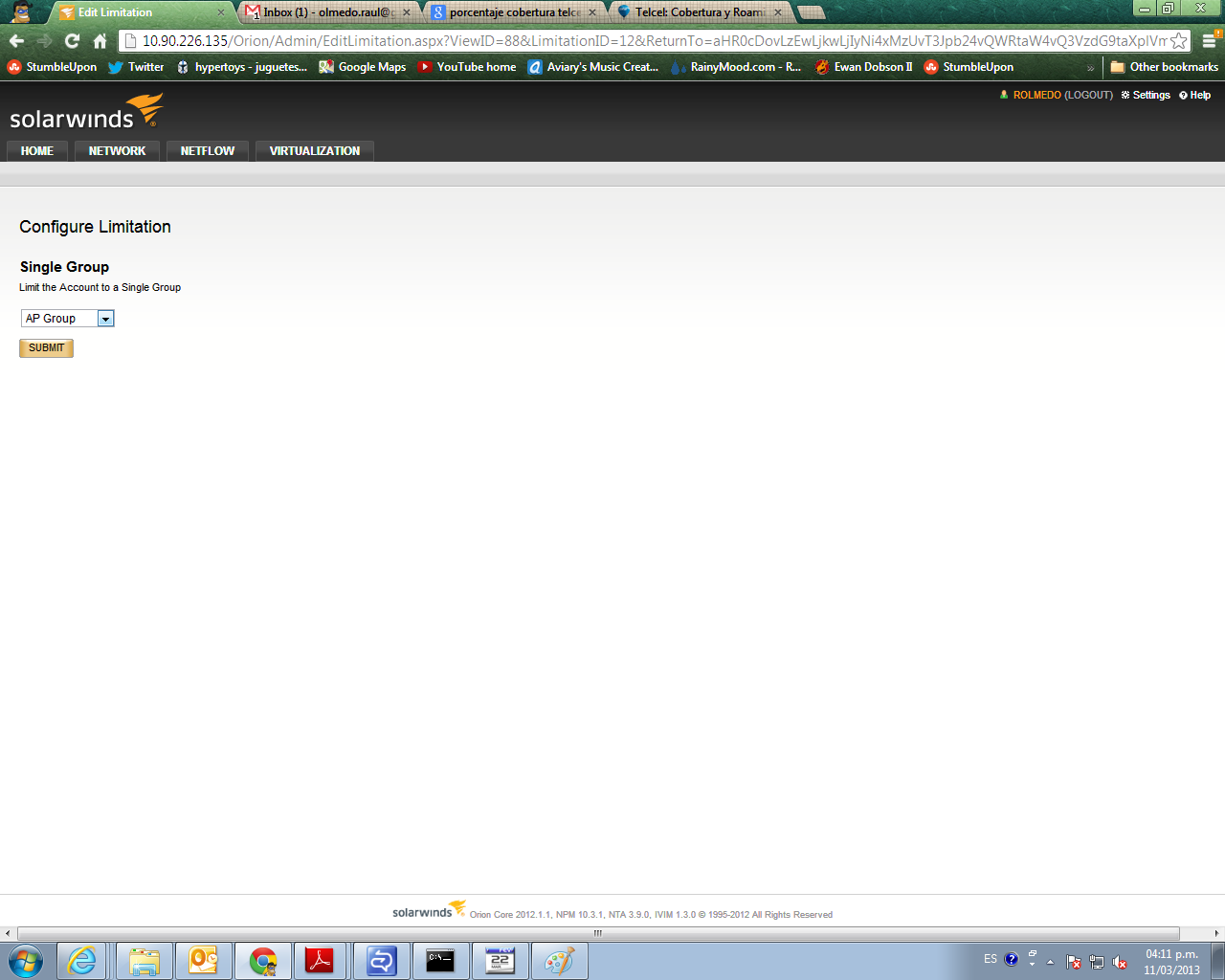Screen dimensions: 1225x980
Task: Click the horizontal scrollbar thumb
Action: pos(598,933)
